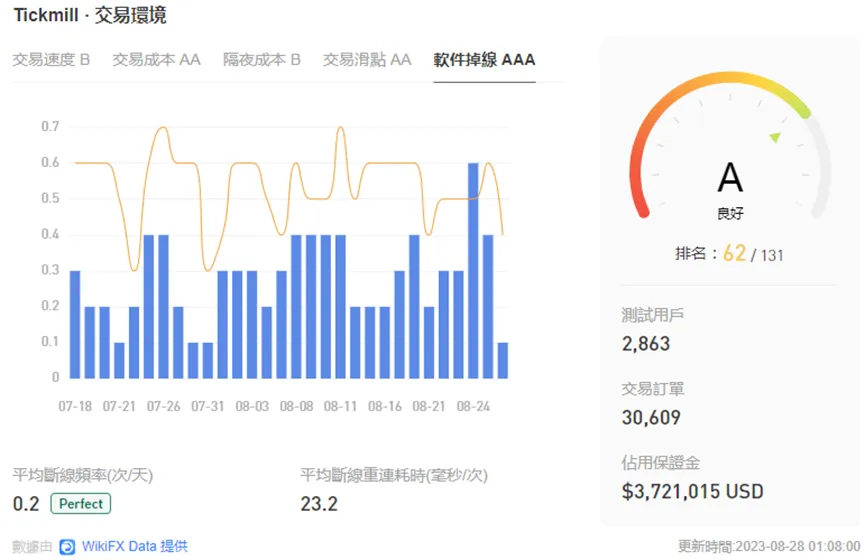Click the 07-31 x-axis date label
The image size is (865, 560).
point(207,407)
